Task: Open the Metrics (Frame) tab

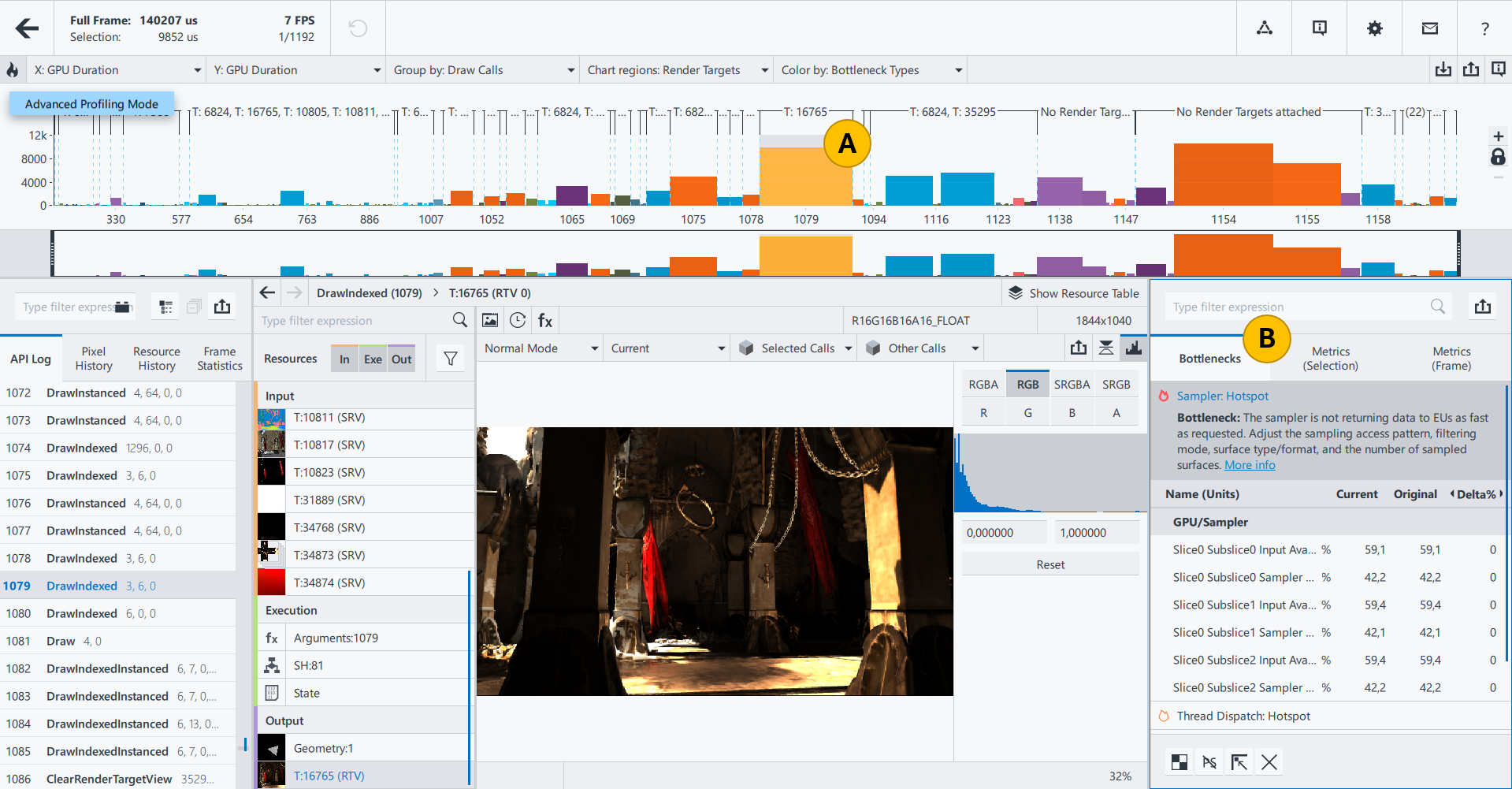Action: tap(1451, 359)
